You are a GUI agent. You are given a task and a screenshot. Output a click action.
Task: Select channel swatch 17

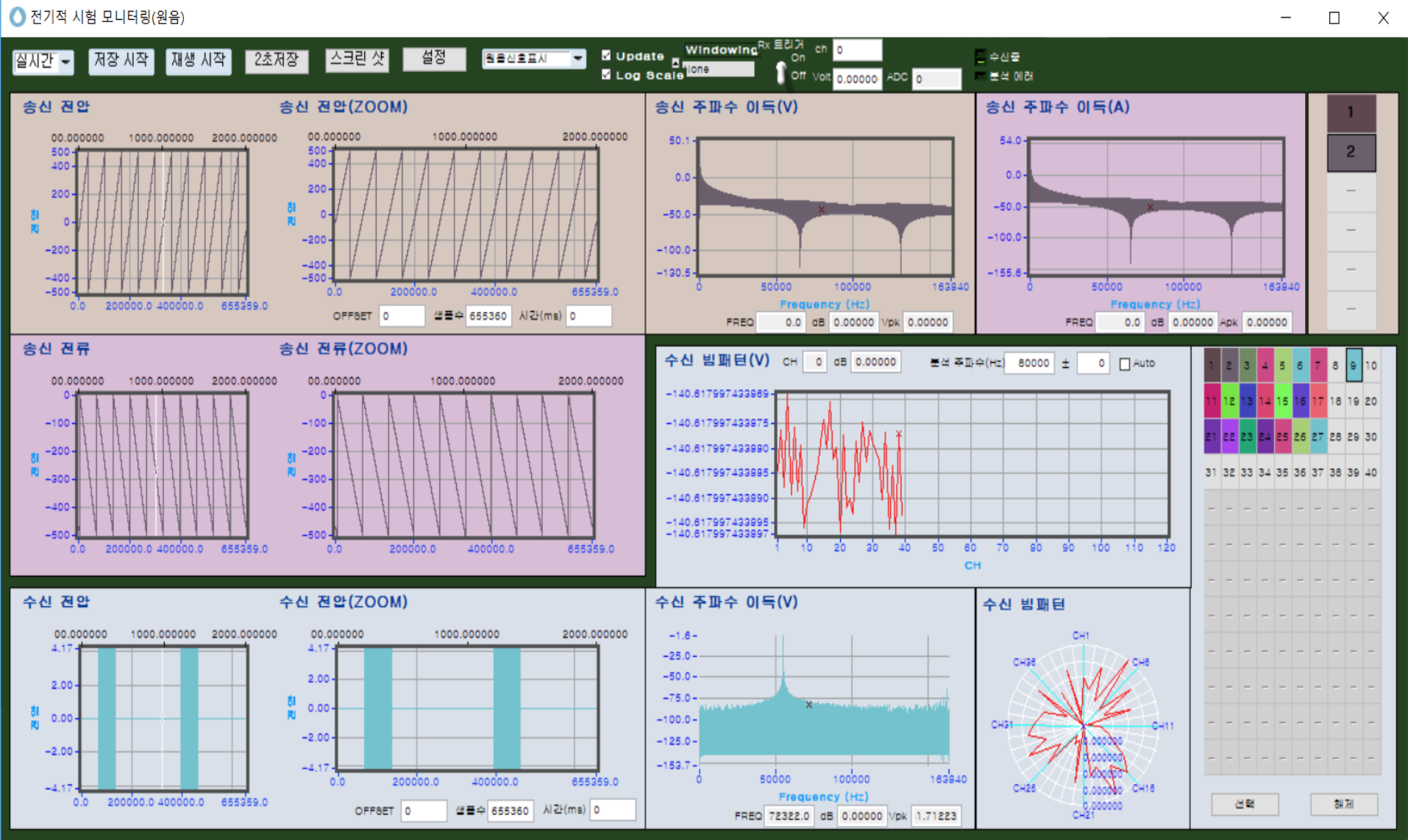pyautogui.click(x=1318, y=401)
